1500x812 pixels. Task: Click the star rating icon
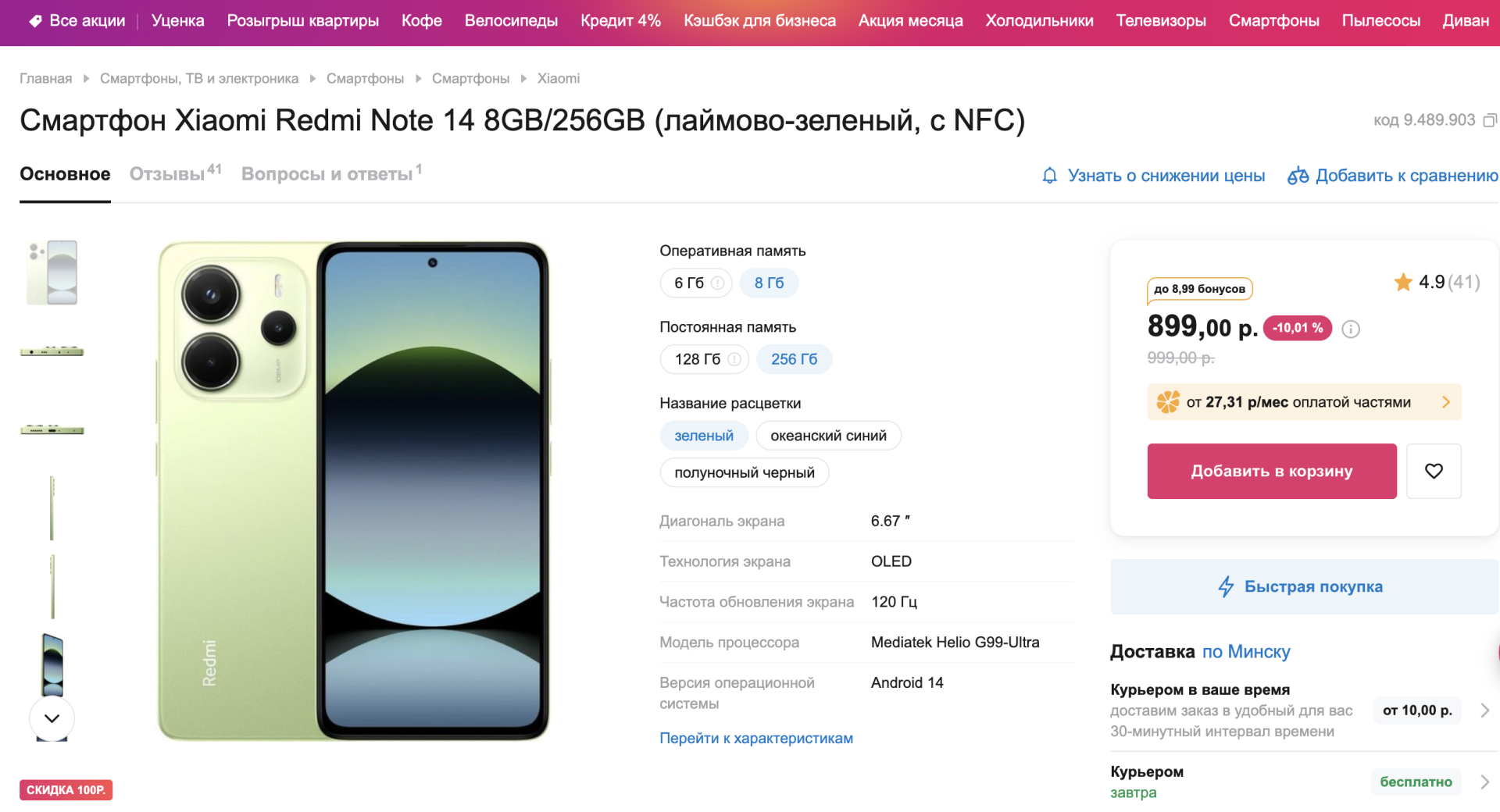pyautogui.click(x=1403, y=282)
